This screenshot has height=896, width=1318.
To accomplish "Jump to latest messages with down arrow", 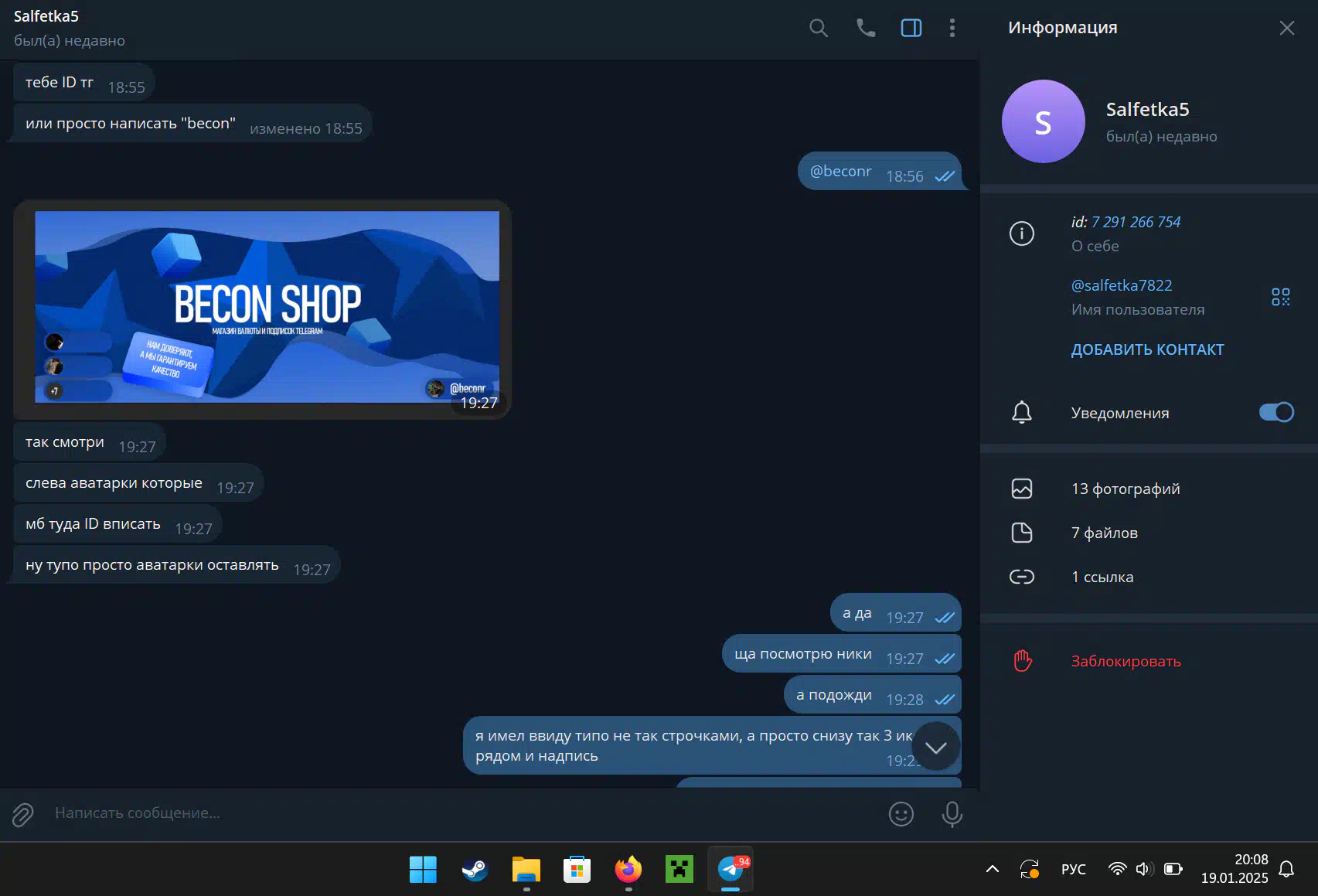I will point(935,747).
